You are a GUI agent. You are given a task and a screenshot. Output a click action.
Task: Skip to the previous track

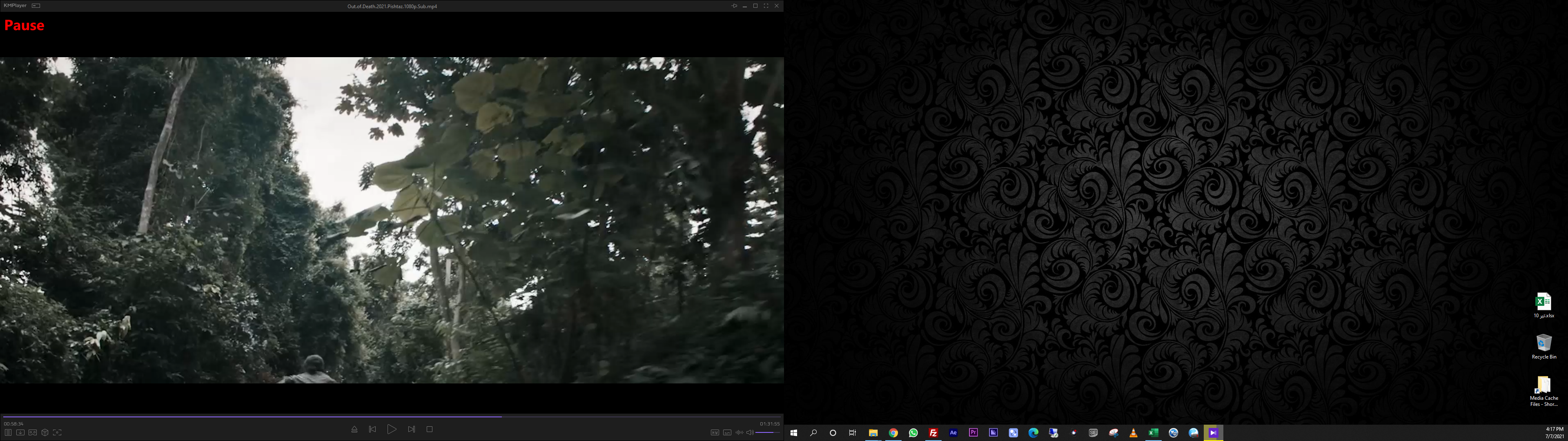tap(372, 430)
